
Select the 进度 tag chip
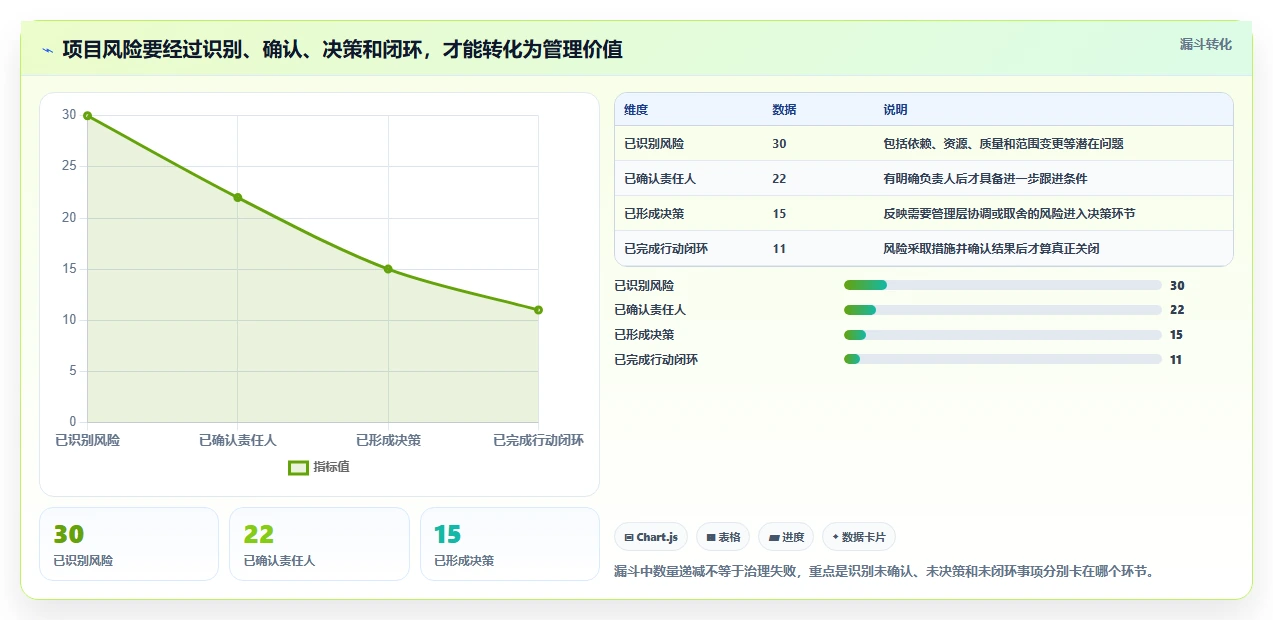[786, 537]
